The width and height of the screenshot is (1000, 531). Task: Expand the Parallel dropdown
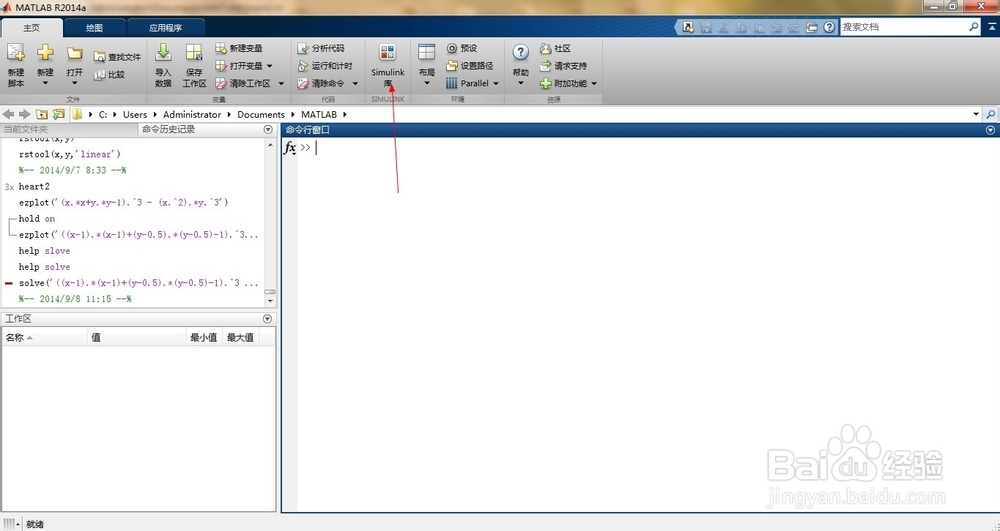pyautogui.click(x=496, y=84)
